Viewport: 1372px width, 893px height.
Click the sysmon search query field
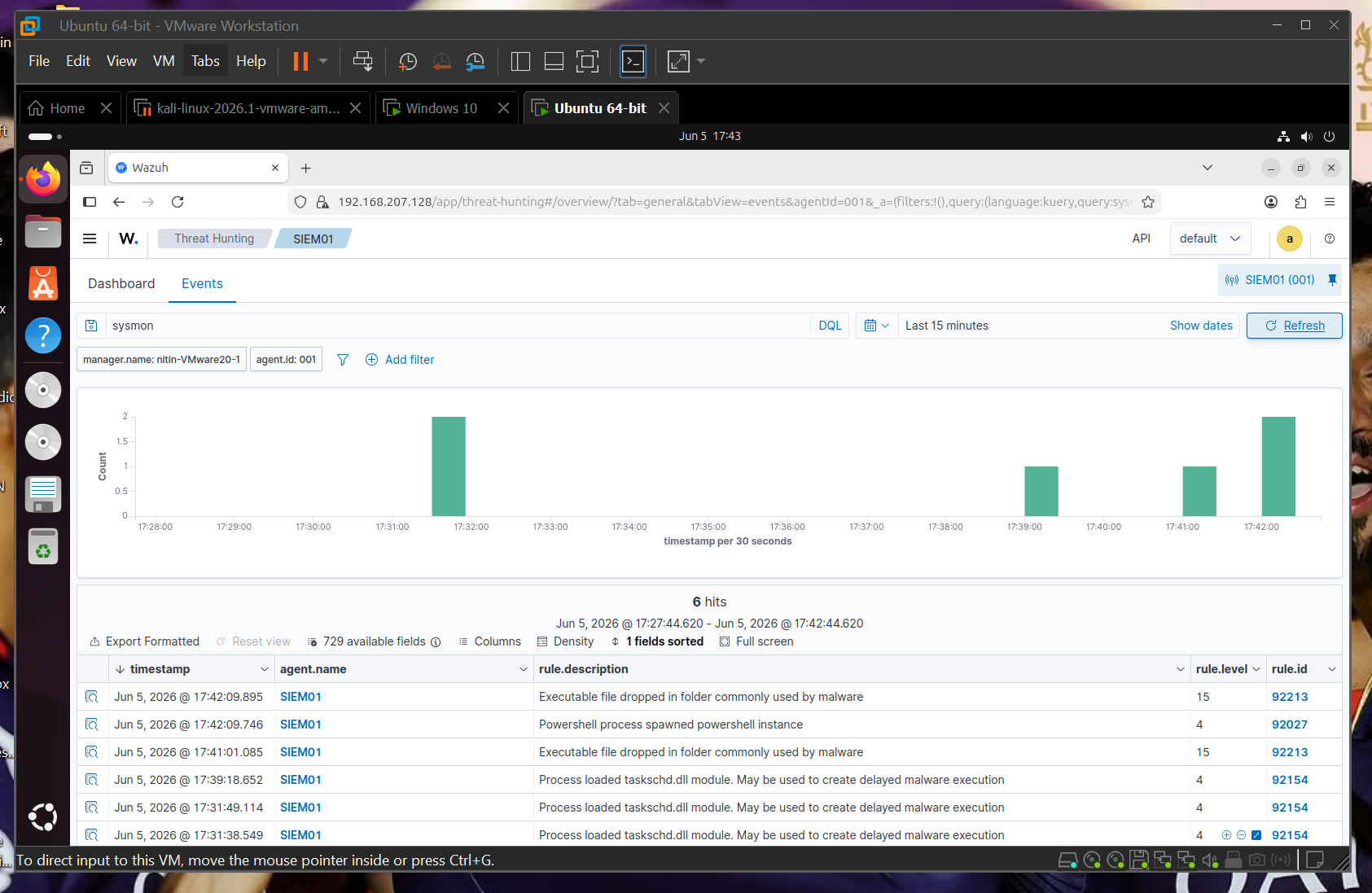coord(458,326)
